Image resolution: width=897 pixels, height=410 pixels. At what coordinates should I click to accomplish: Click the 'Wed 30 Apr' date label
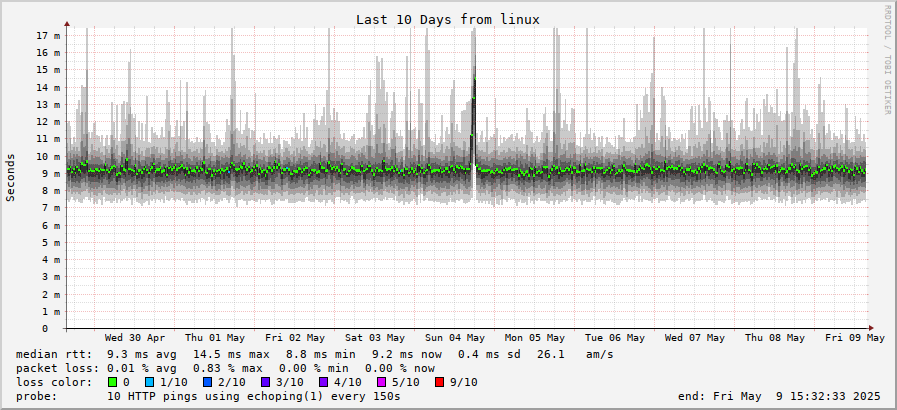(x=135, y=338)
